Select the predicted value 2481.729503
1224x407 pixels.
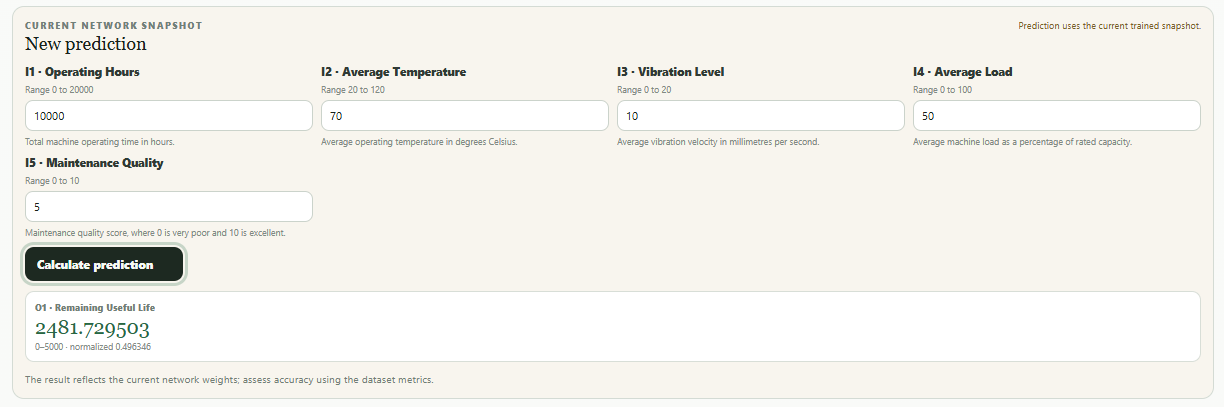click(92, 328)
